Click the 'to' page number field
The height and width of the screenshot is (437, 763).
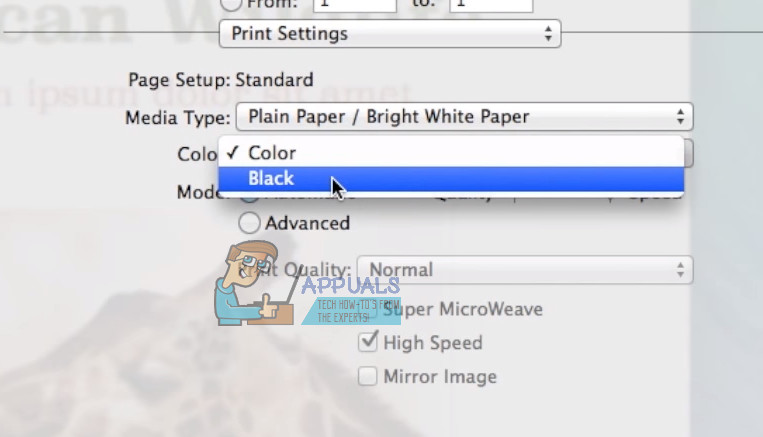coord(490,5)
